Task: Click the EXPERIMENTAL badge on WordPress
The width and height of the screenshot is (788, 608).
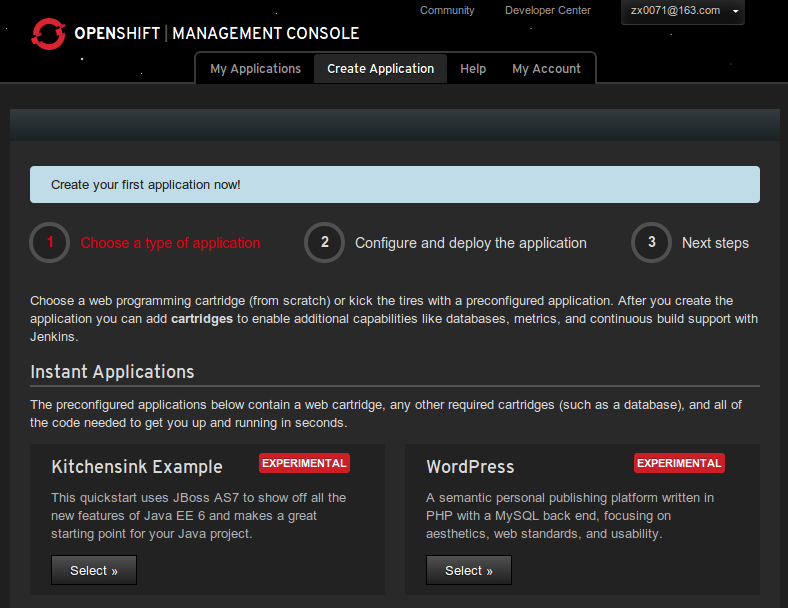Action: pyautogui.click(x=679, y=463)
